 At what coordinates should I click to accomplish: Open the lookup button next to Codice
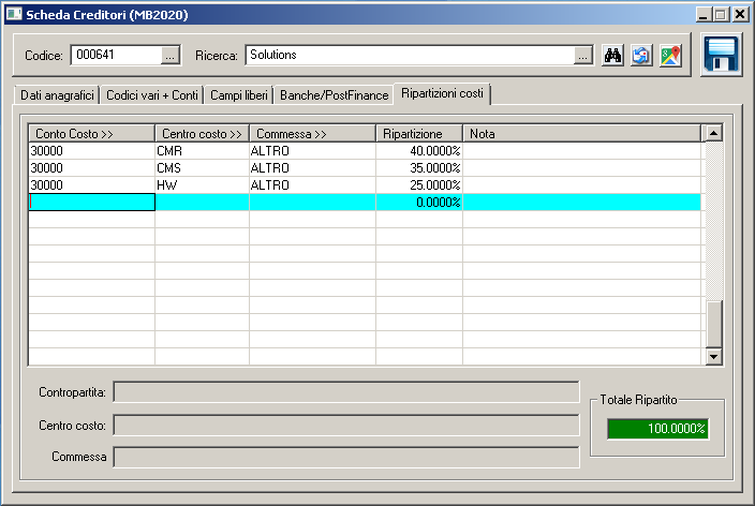pos(170,56)
